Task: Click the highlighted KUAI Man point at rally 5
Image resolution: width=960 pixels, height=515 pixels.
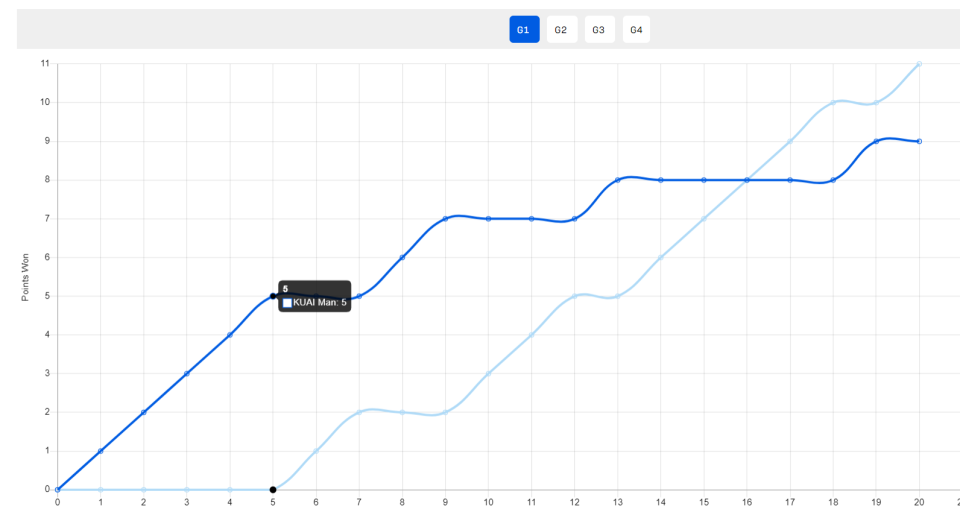Action: tap(273, 296)
